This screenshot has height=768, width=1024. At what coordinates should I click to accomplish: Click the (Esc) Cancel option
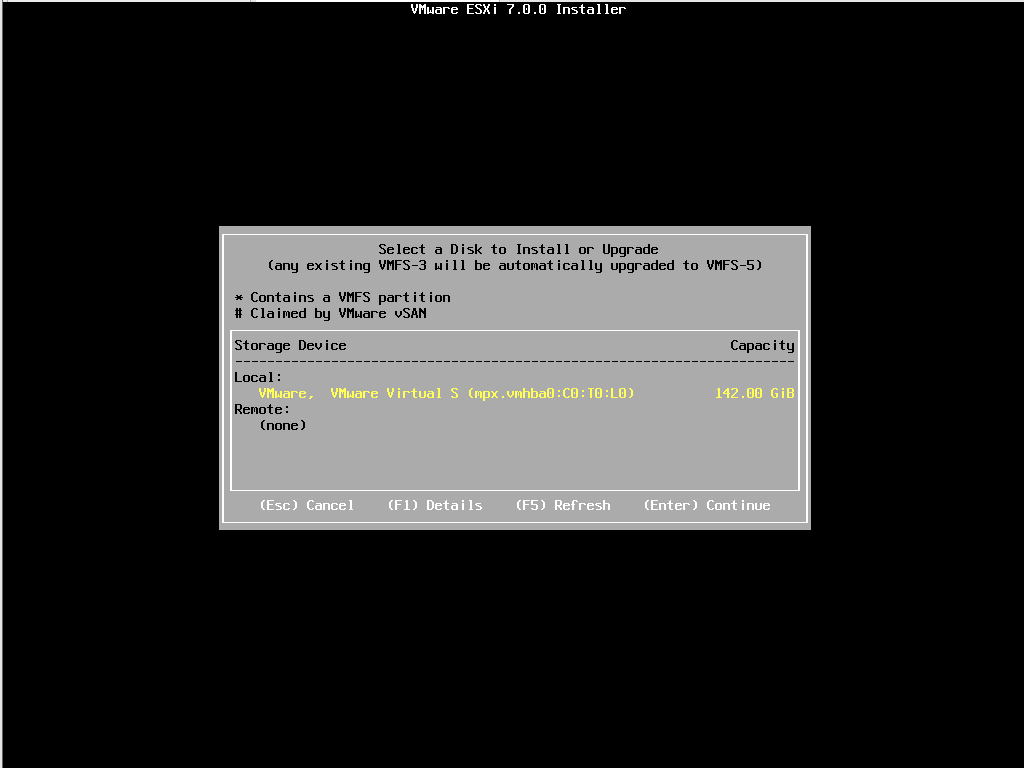pyautogui.click(x=306, y=505)
